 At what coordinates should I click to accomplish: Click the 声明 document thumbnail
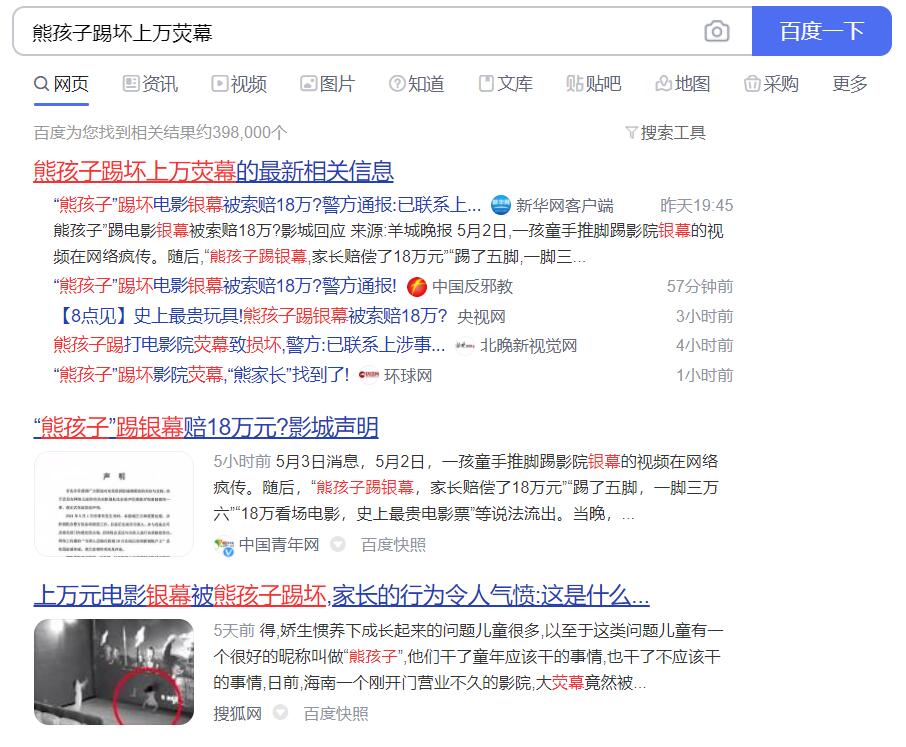[x=114, y=504]
